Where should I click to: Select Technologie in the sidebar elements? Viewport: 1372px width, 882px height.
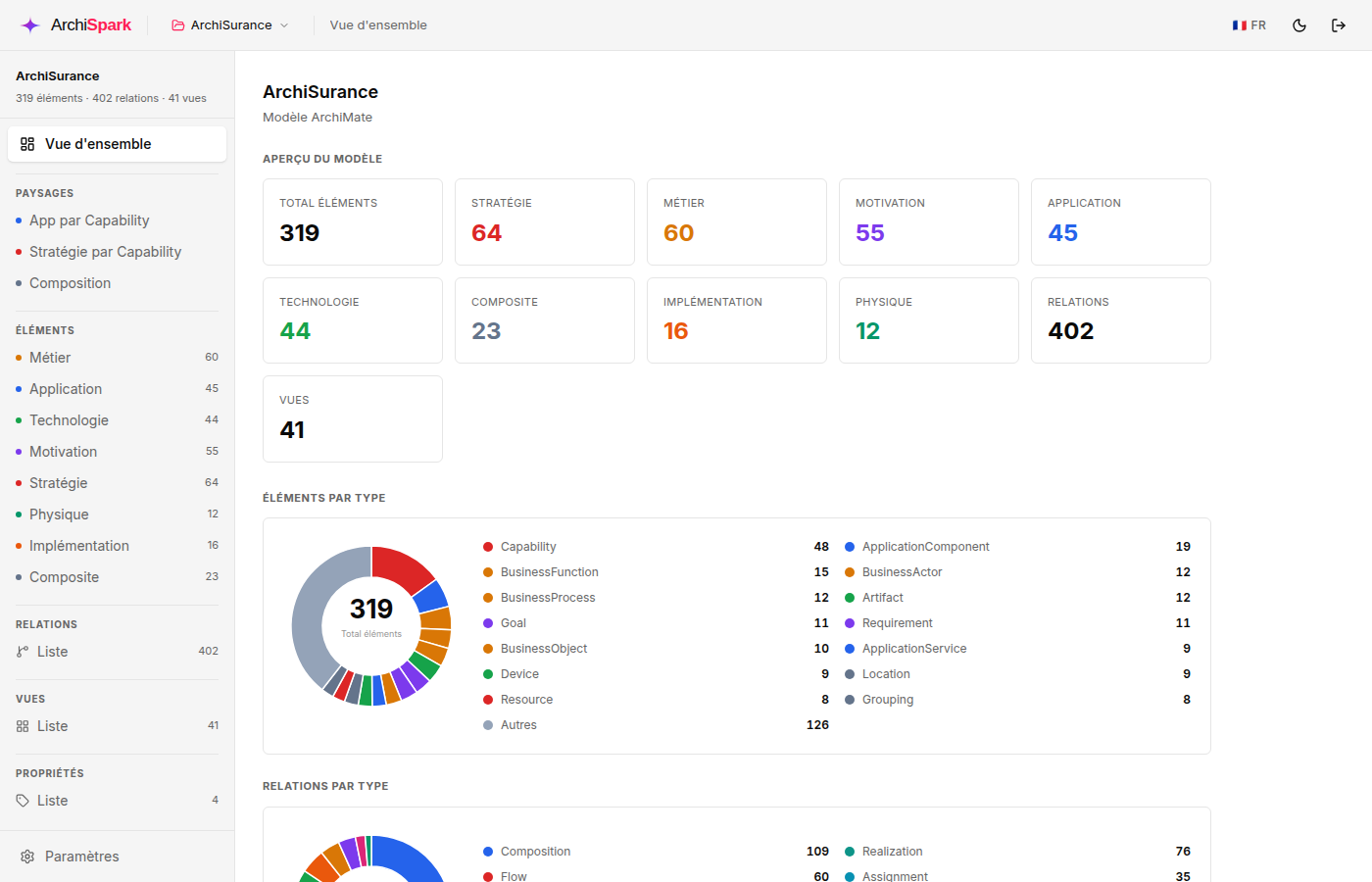118,420
